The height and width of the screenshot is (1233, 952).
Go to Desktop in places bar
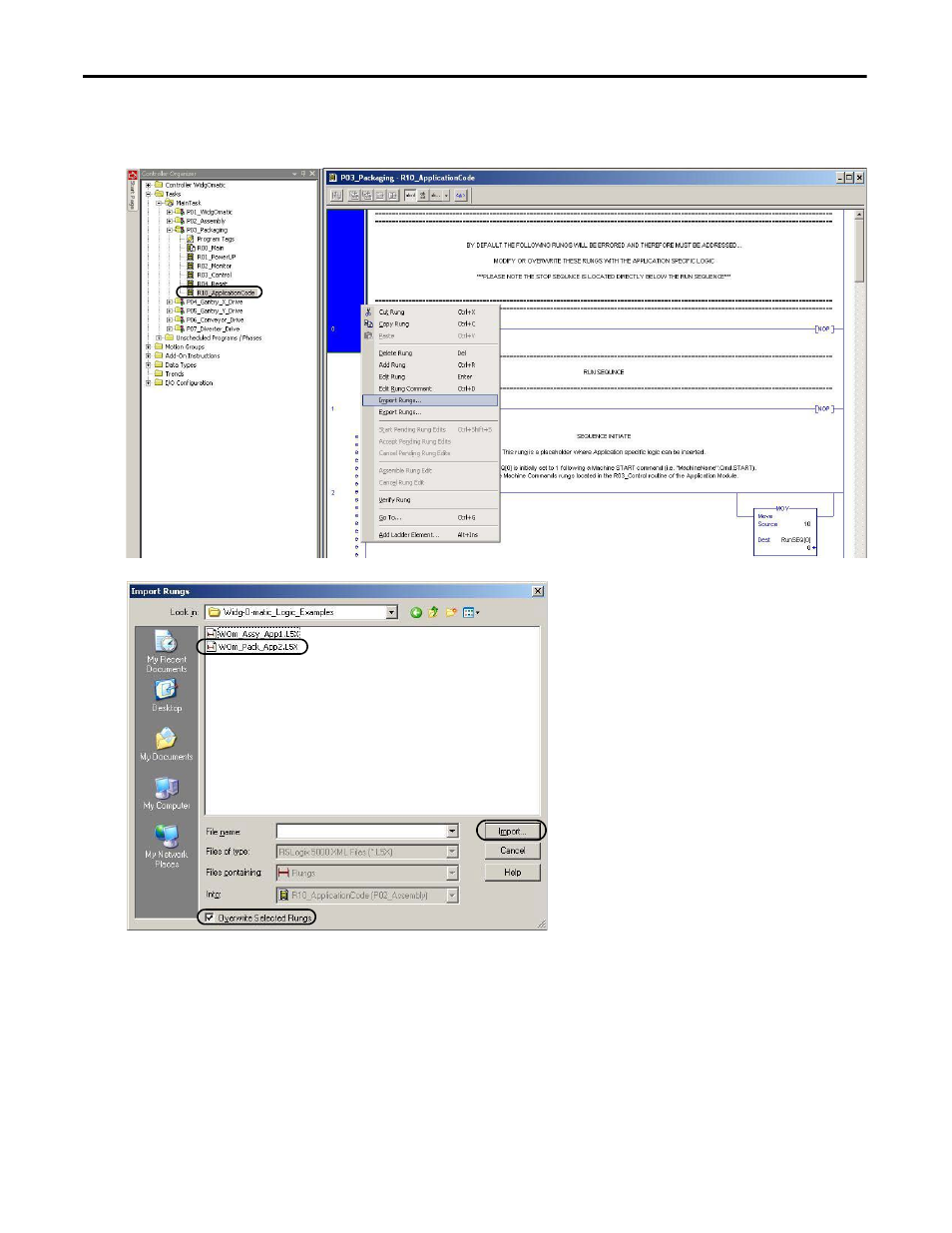pos(167,696)
